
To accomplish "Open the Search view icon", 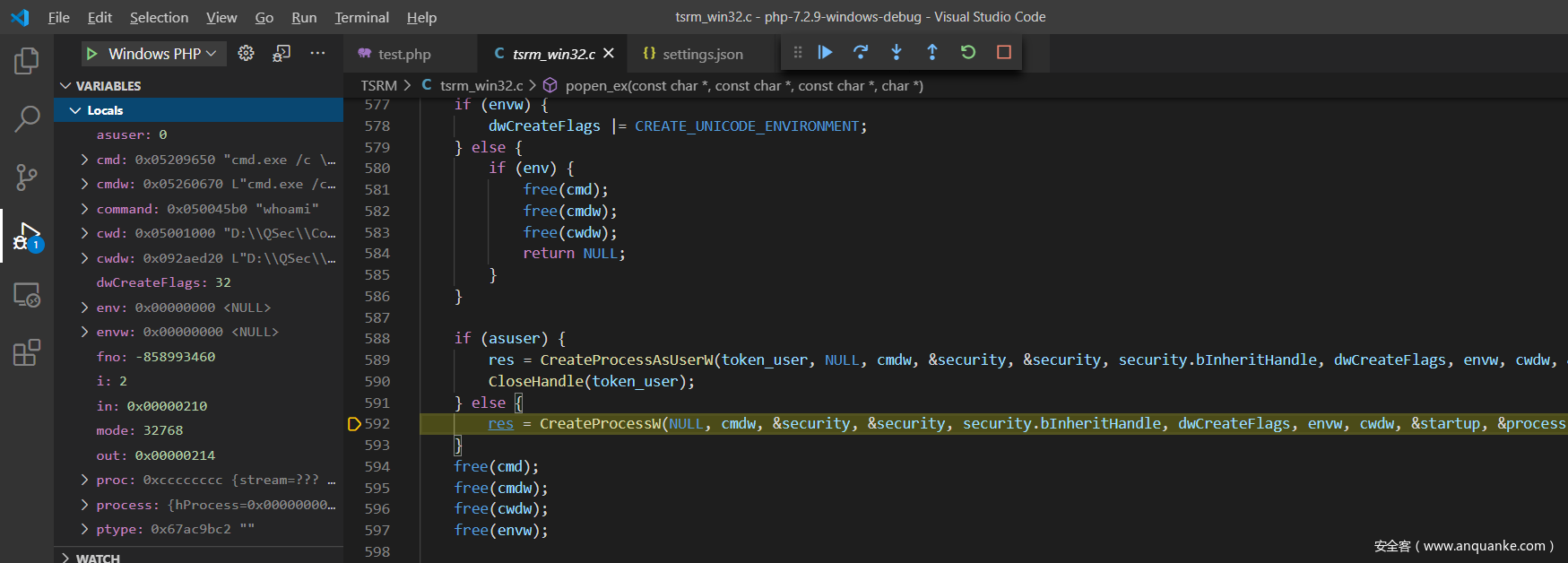I will tap(27, 118).
